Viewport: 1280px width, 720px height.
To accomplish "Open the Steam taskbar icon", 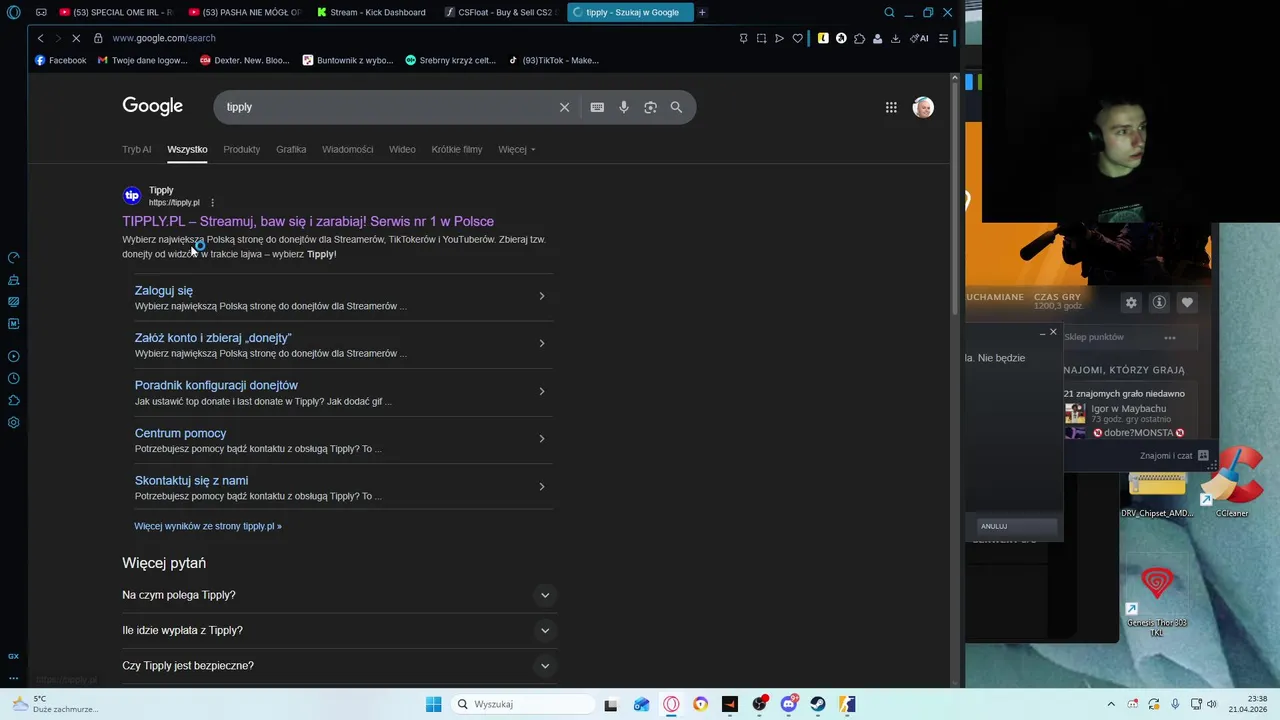I will (x=818, y=704).
